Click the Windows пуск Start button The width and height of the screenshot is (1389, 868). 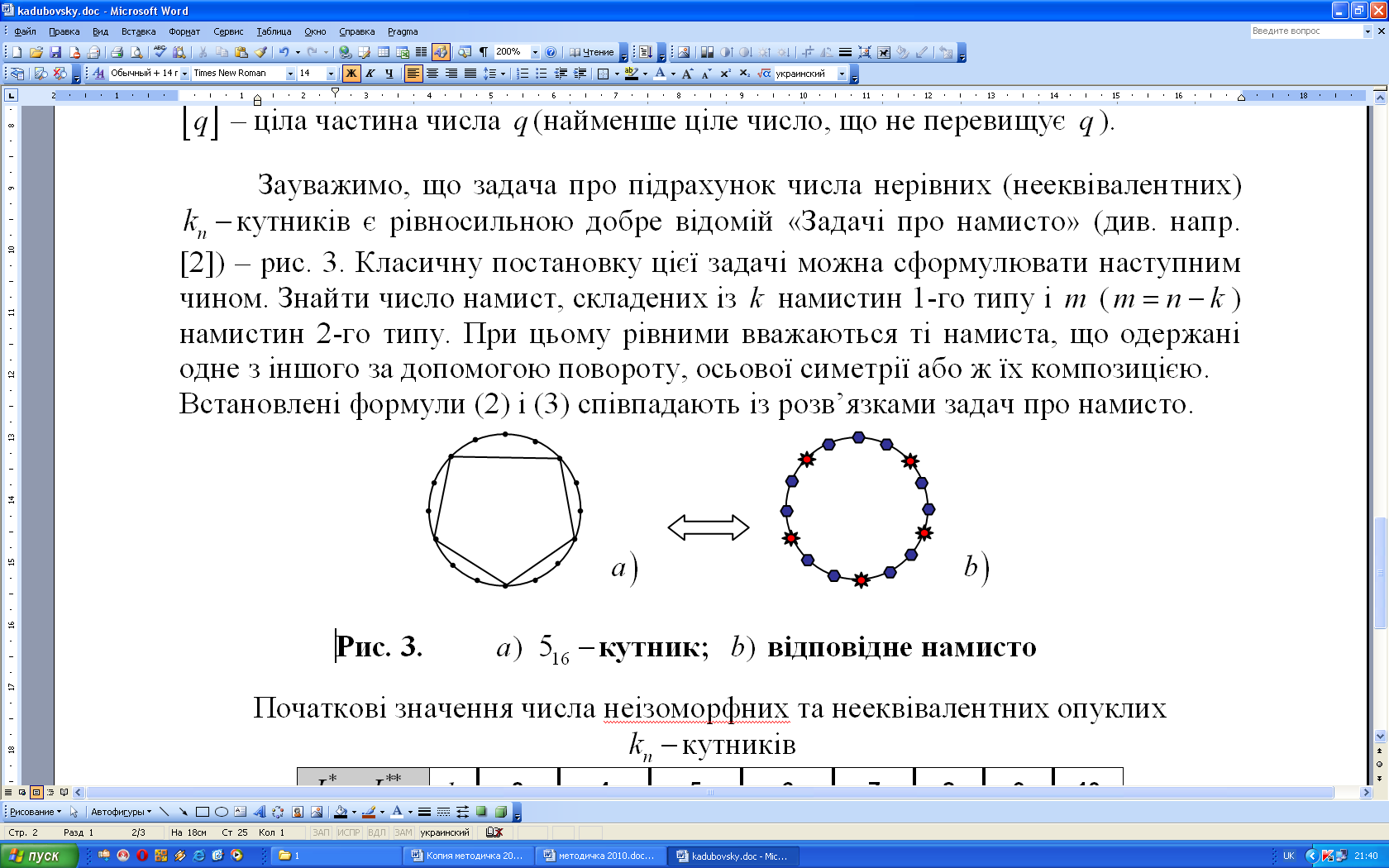[x=38, y=856]
